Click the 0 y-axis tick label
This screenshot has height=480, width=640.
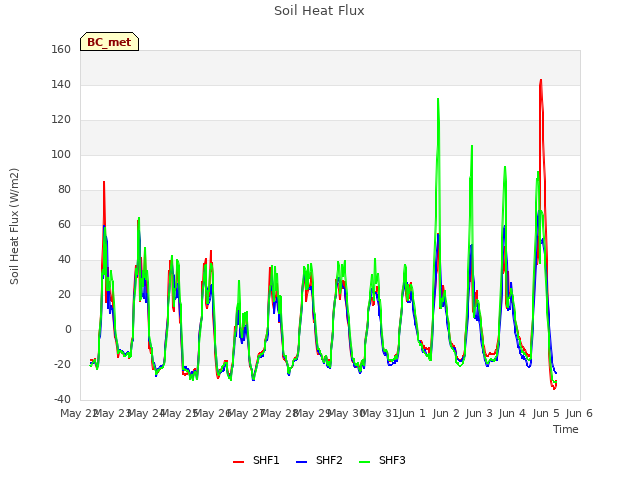coord(68,329)
